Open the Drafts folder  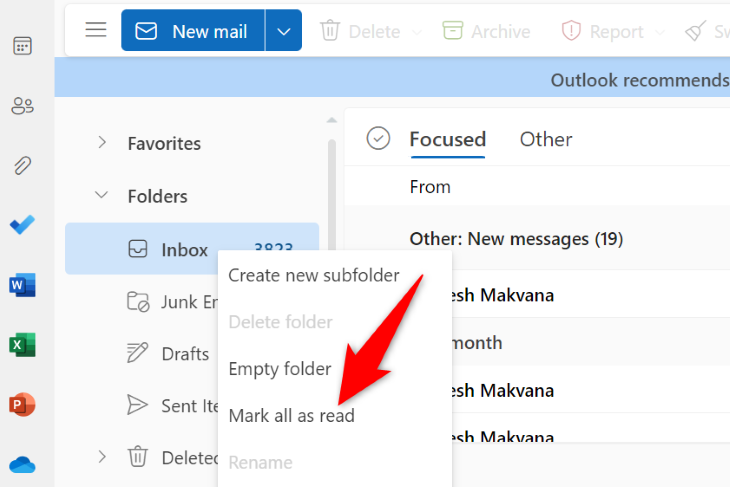tap(185, 353)
